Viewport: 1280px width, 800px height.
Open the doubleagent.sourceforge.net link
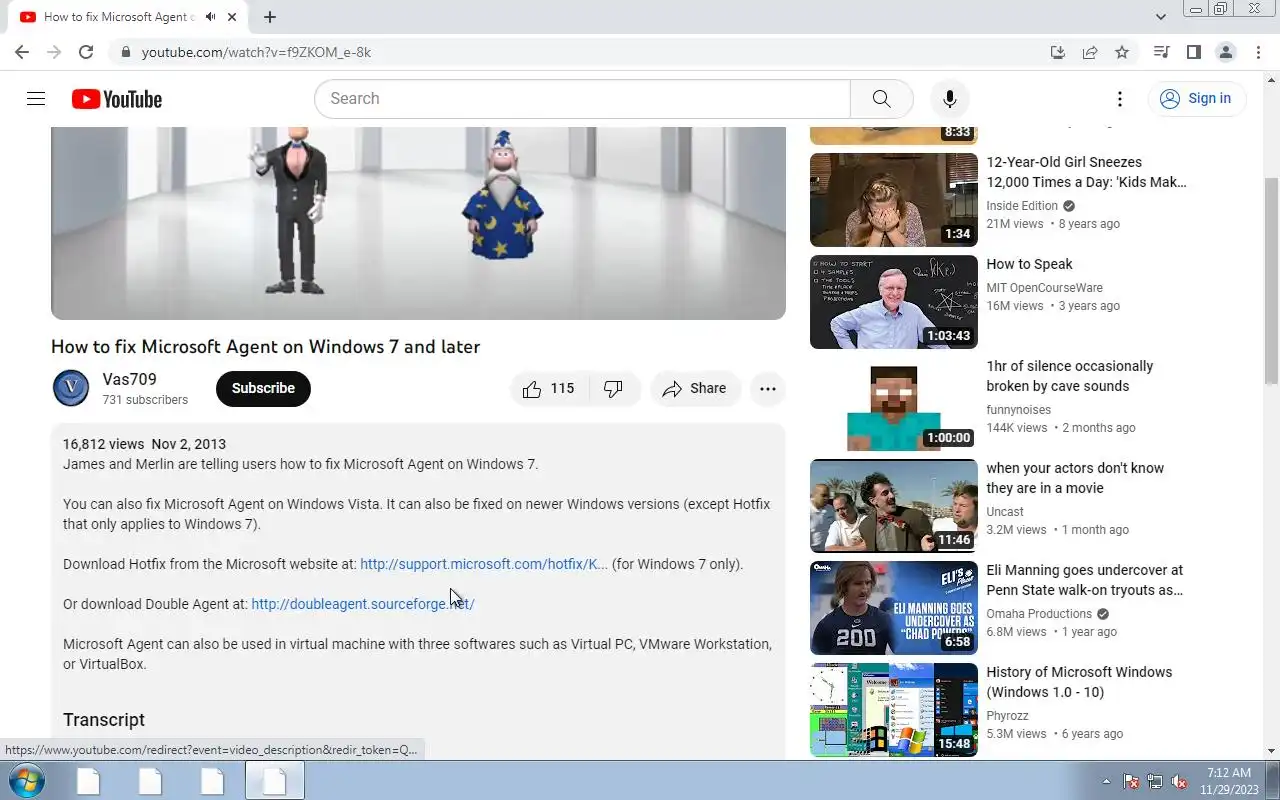coord(363,604)
